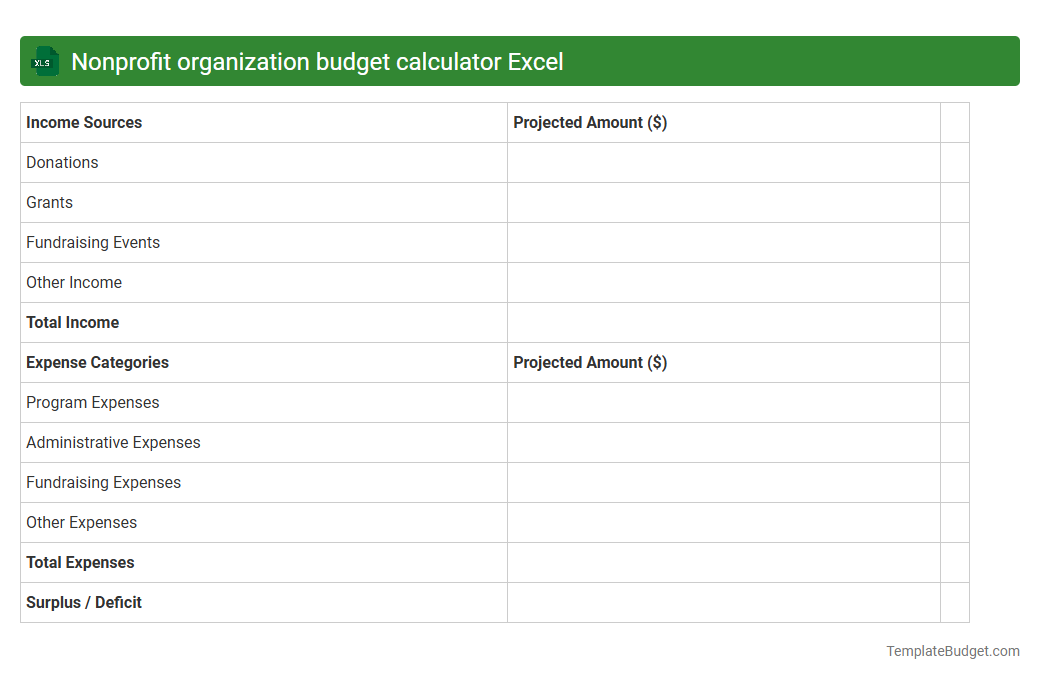Open the TemplateBudget.com link
Viewport: 1040px width, 680px height.
[x=952, y=651]
